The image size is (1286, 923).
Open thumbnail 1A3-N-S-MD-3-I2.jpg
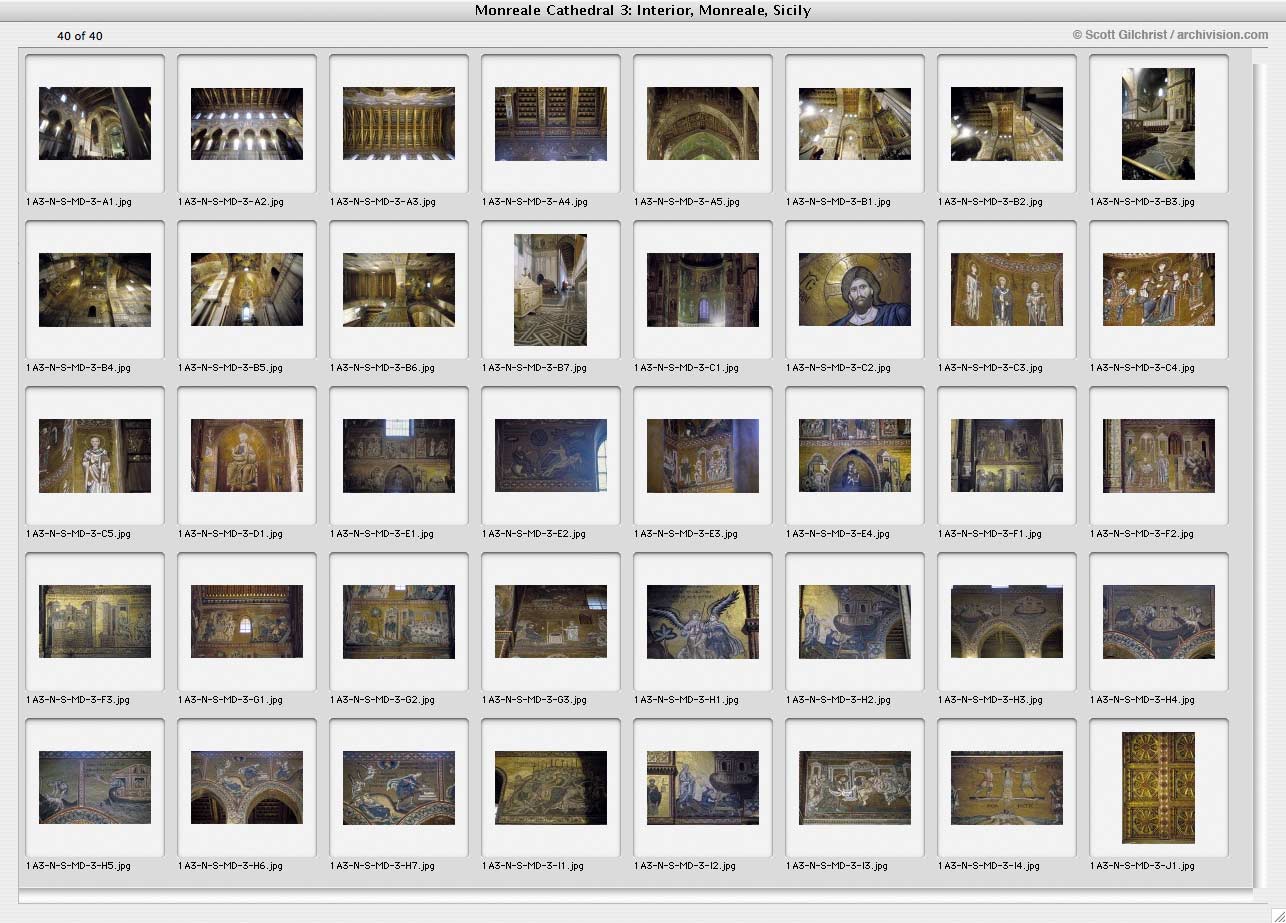tap(703, 787)
